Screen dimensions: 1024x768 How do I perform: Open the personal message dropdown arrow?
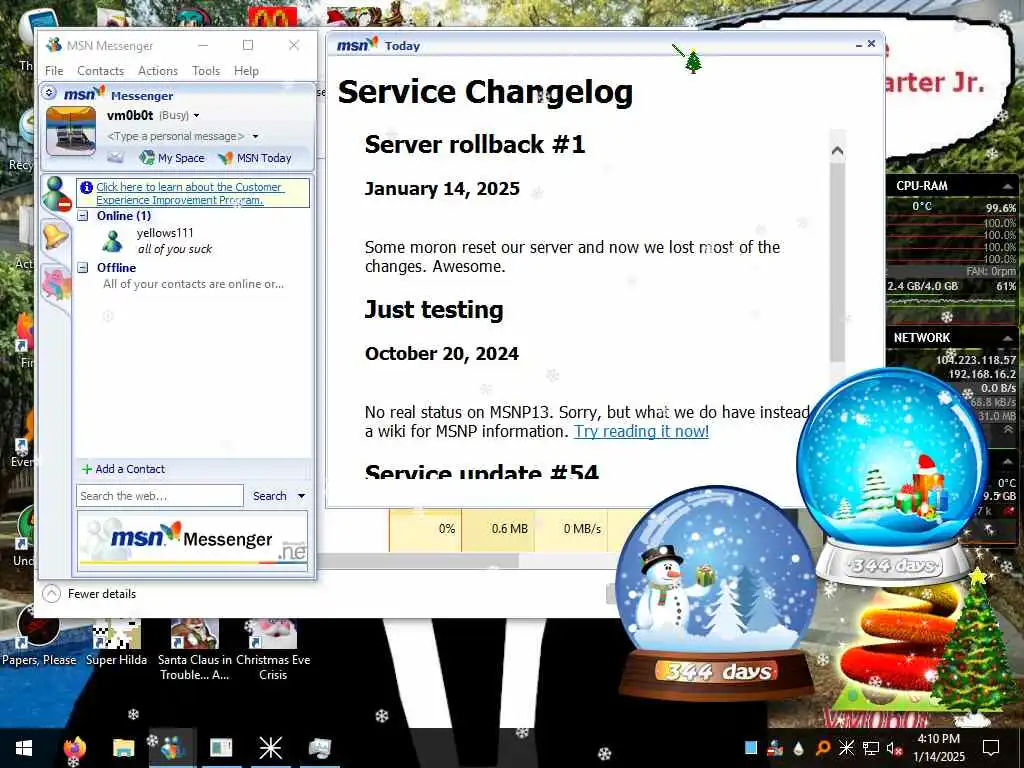pos(255,136)
